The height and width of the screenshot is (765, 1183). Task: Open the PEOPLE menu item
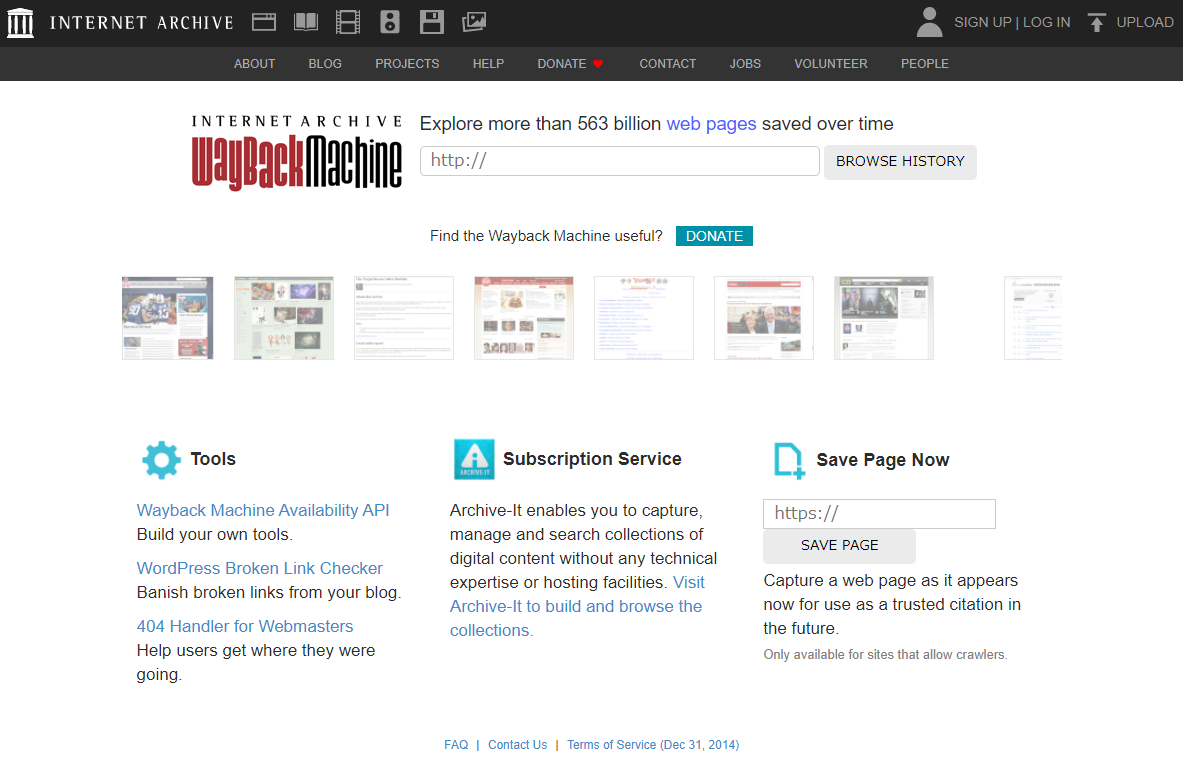[x=925, y=64]
